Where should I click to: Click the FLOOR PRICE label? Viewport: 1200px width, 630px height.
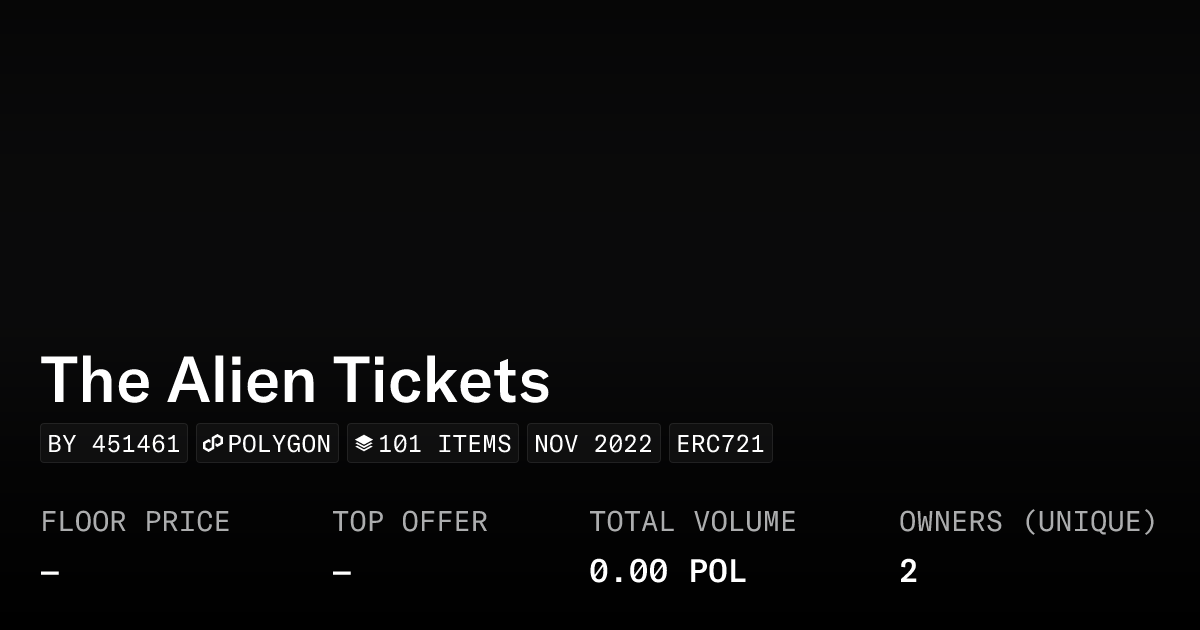click(x=135, y=522)
